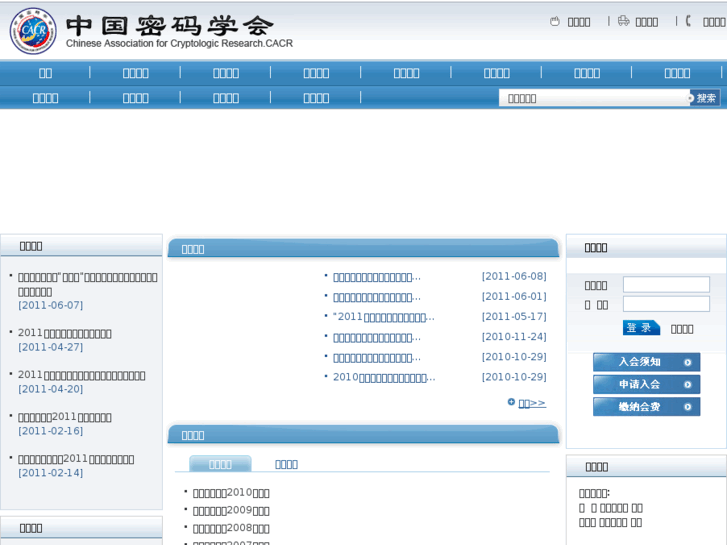Open the list entry containing 2010
Screen dimensions: 727x545
[x=231, y=493]
